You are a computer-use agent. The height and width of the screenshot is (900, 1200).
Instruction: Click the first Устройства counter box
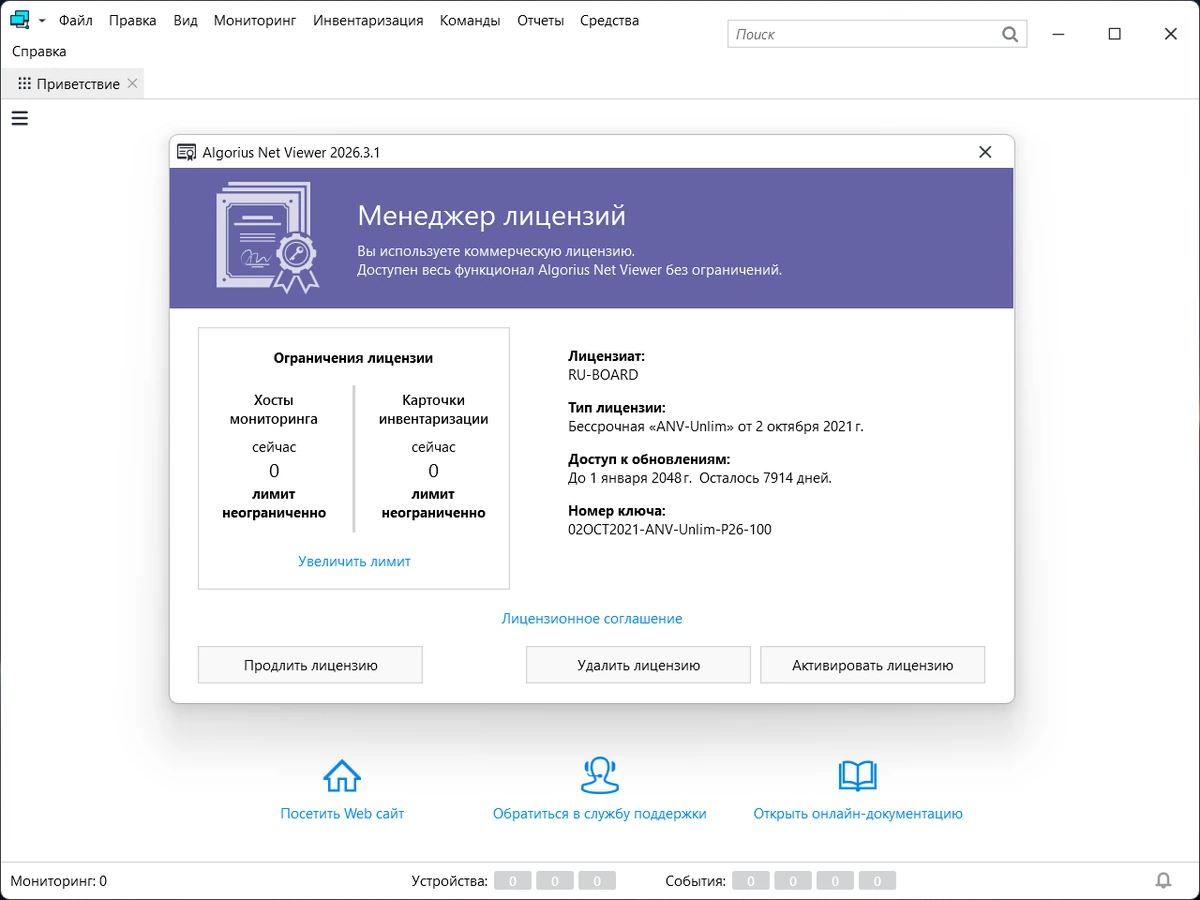(513, 881)
